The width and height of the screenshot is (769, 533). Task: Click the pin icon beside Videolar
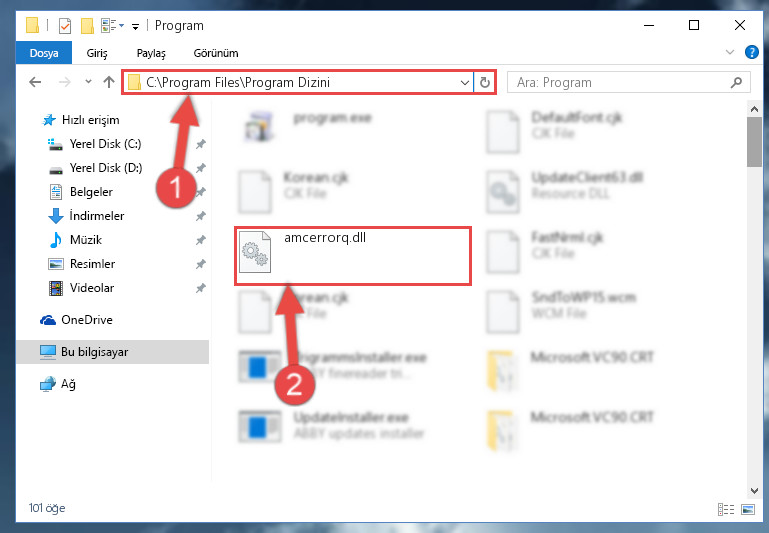click(201, 288)
